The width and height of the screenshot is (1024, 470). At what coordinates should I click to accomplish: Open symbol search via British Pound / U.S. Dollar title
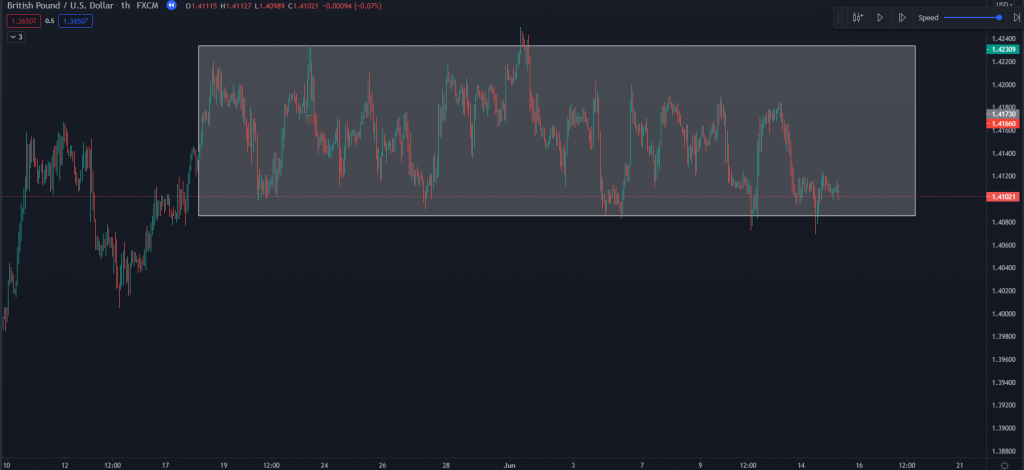click(x=60, y=6)
